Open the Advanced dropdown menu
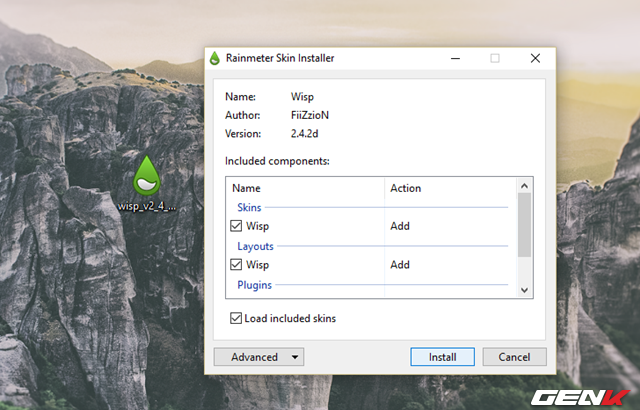This screenshot has height=410, width=640. pyautogui.click(x=258, y=357)
